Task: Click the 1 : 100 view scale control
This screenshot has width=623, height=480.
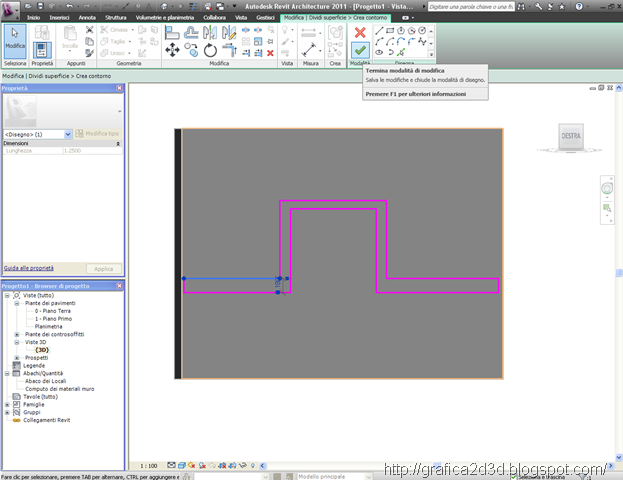Action: click(x=148, y=465)
